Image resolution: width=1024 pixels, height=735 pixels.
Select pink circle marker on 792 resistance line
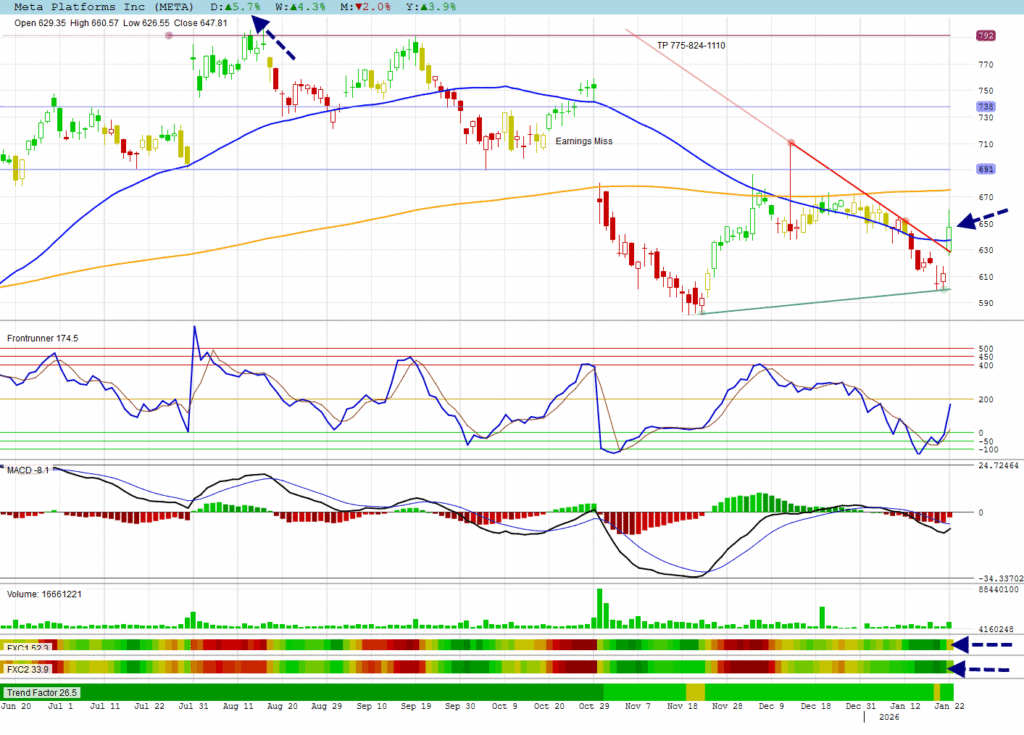click(x=169, y=36)
